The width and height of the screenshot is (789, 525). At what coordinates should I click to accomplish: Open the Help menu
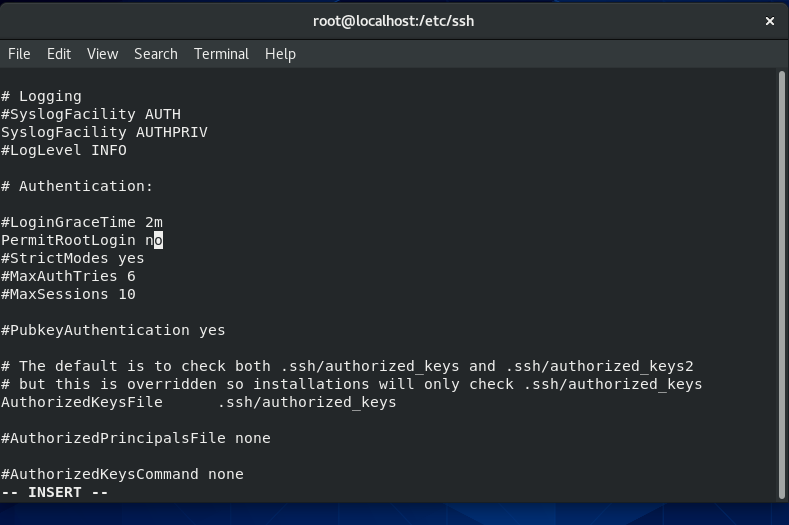280,54
